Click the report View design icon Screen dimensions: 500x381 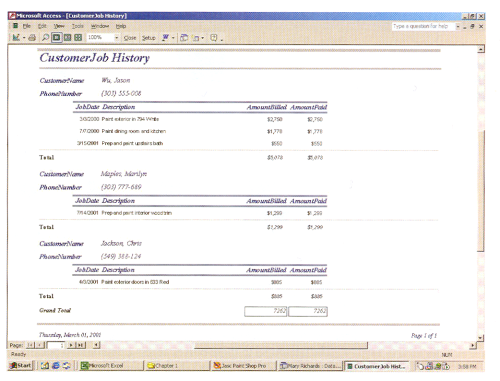[x=16, y=38]
